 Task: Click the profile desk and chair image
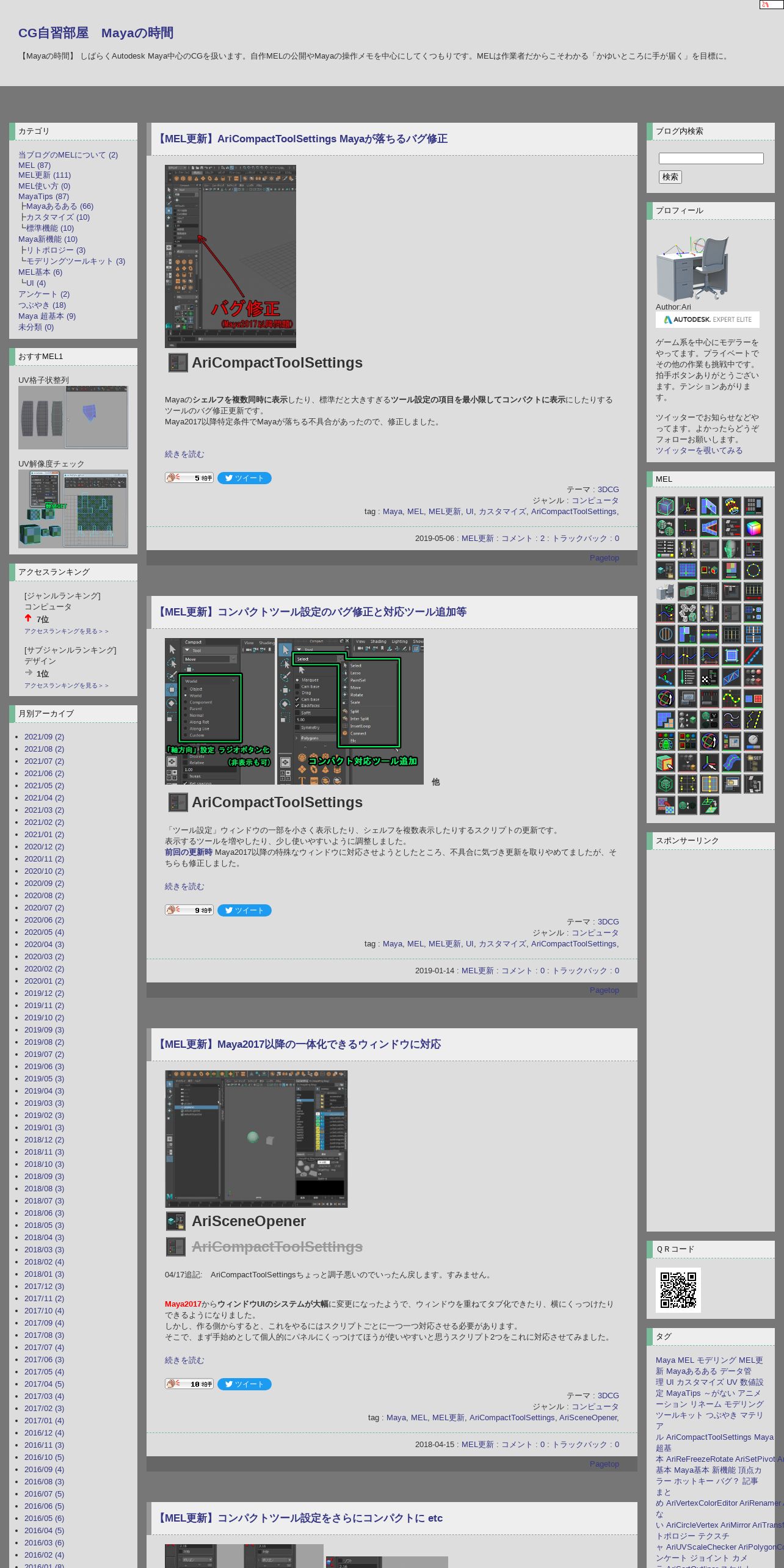[692, 269]
